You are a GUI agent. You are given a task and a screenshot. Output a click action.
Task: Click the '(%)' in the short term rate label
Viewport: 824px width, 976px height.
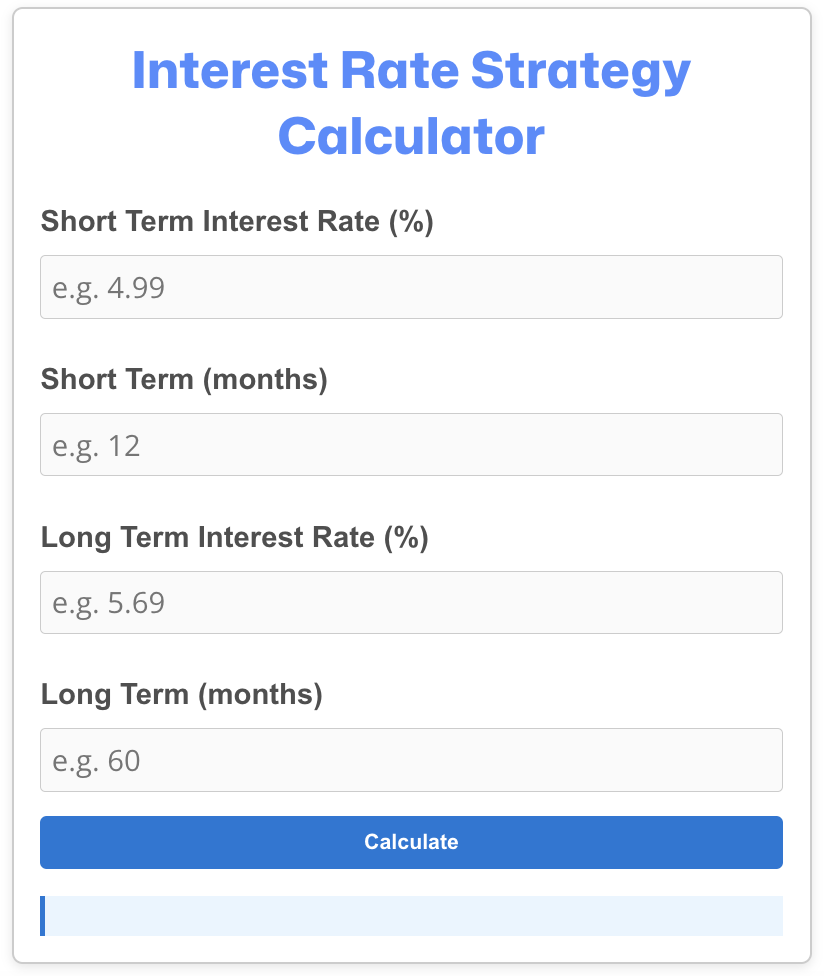click(x=411, y=222)
